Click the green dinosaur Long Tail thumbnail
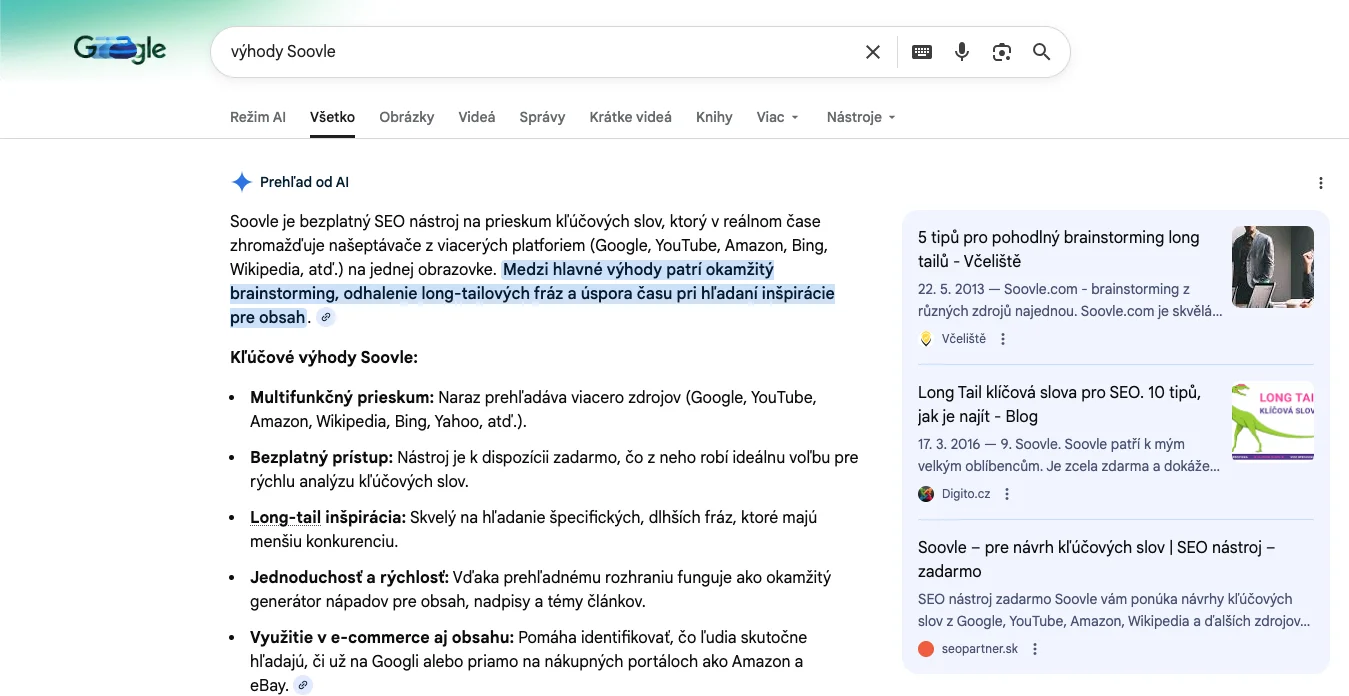 click(1272, 421)
